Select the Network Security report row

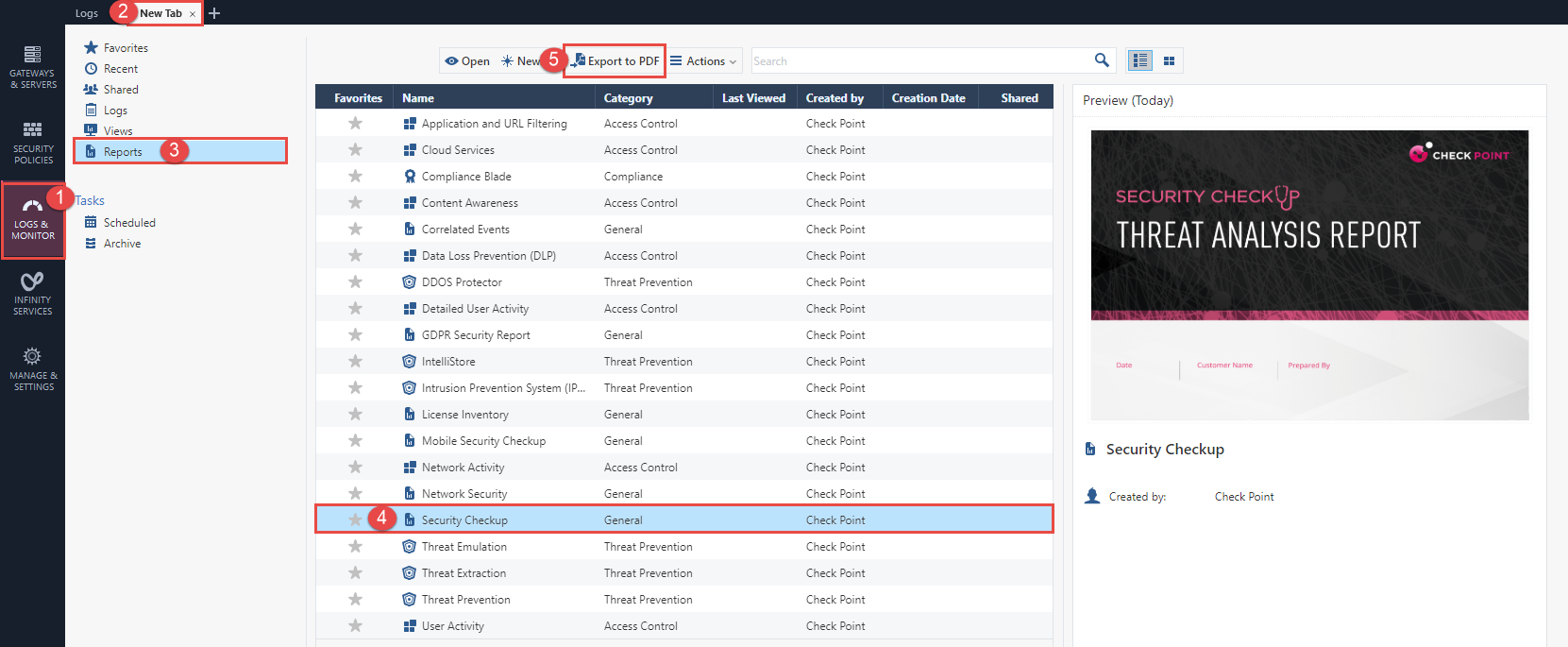[x=684, y=493]
